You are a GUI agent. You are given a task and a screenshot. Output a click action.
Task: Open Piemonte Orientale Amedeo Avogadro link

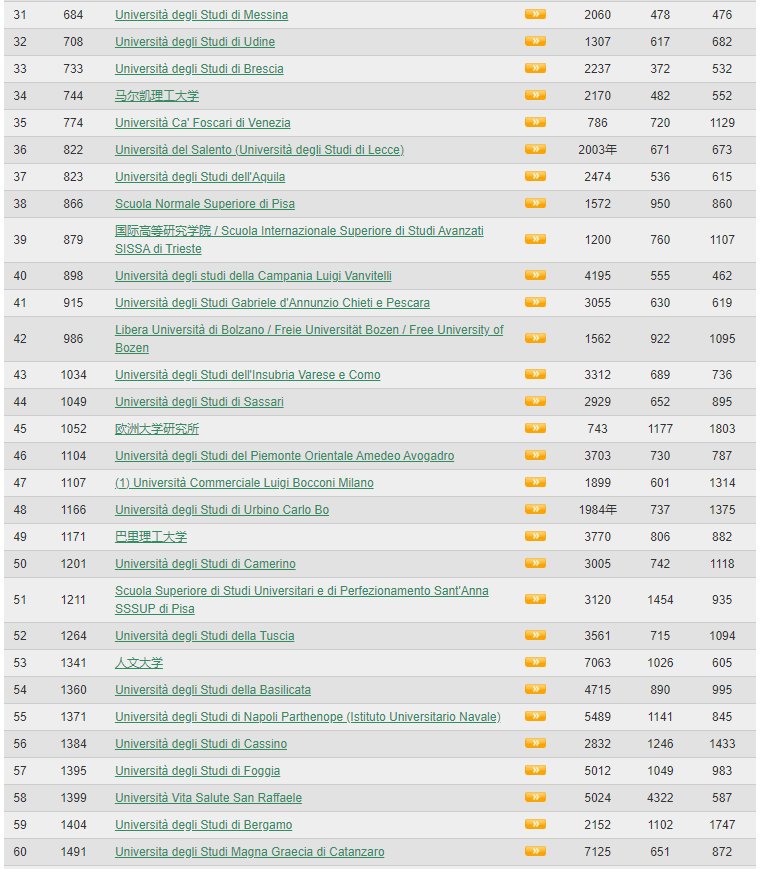(x=284, y=456)
